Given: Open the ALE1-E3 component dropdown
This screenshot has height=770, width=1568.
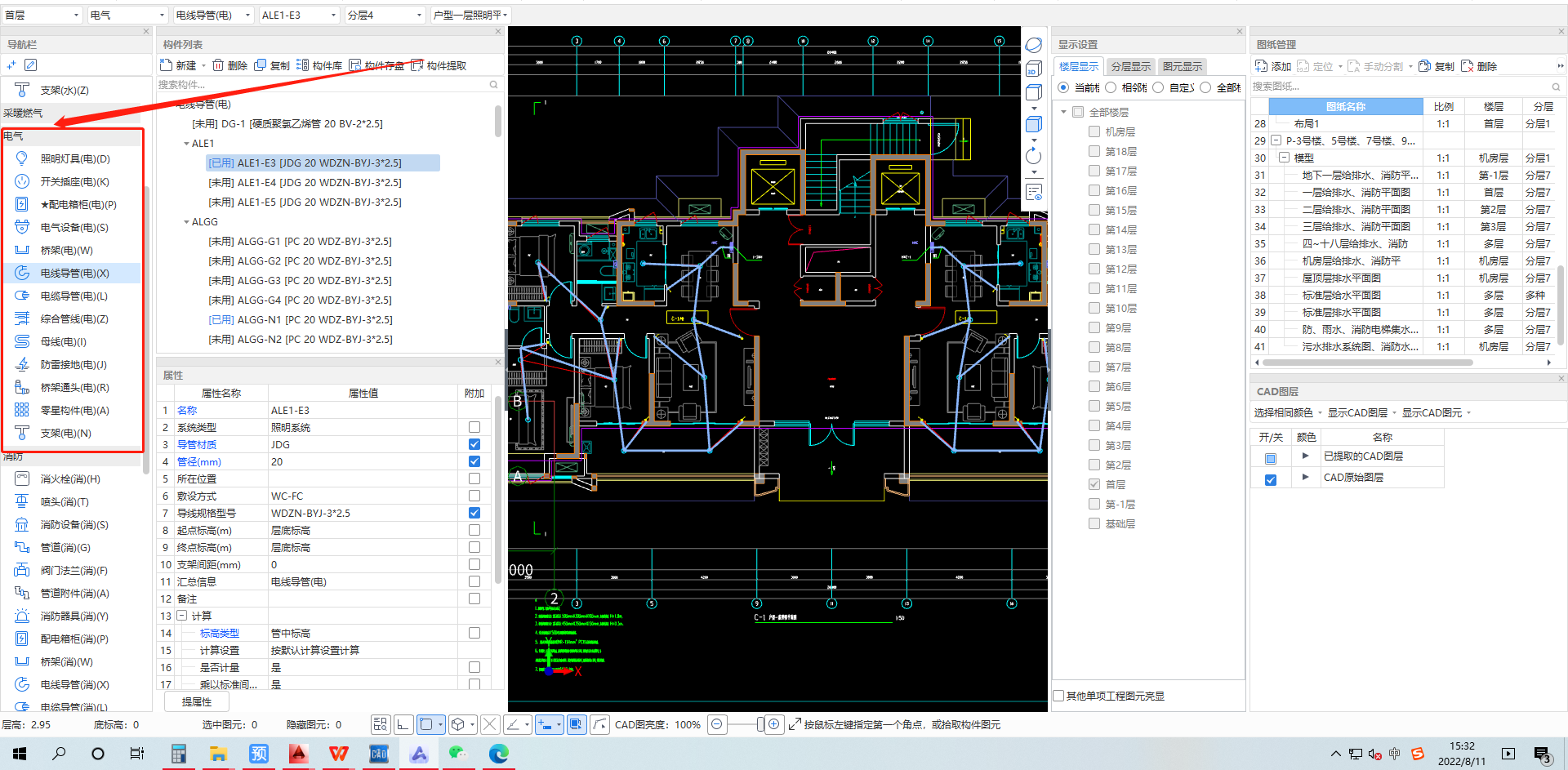Looking at the screenshot, I should pyautogui.click(x=299, y=15).
